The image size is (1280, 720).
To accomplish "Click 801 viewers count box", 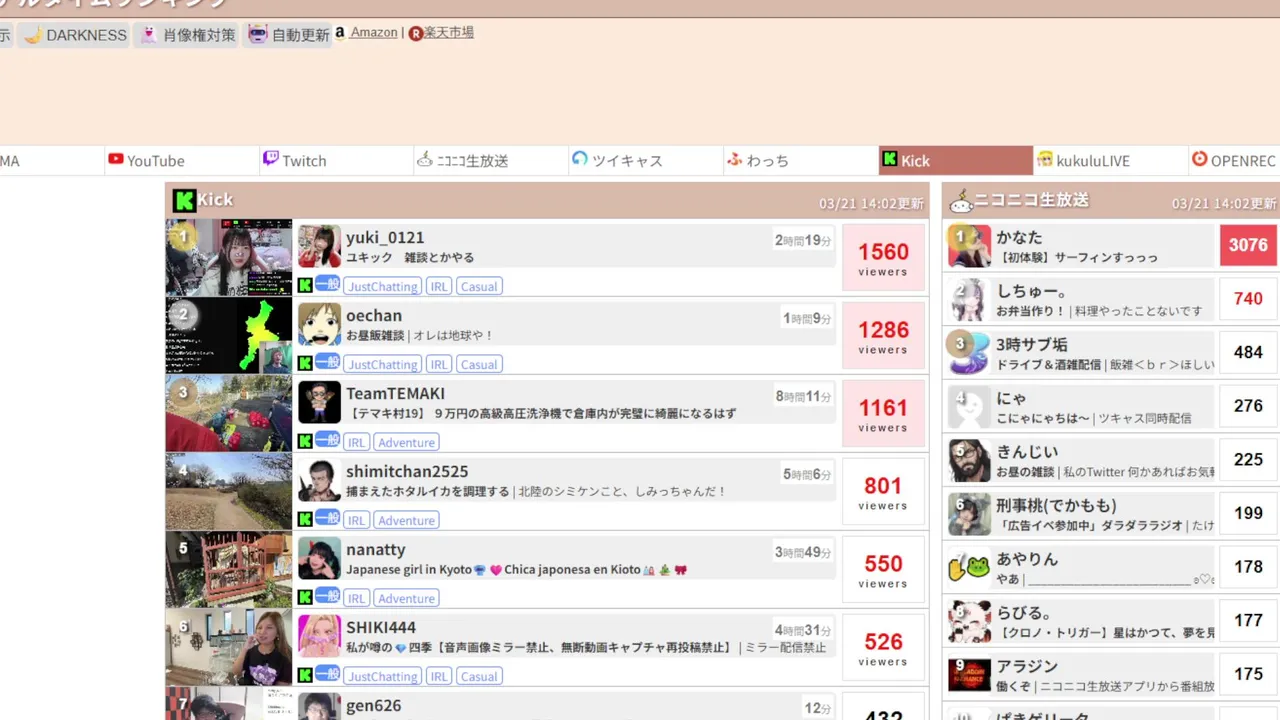I will [x=883, y=492].
